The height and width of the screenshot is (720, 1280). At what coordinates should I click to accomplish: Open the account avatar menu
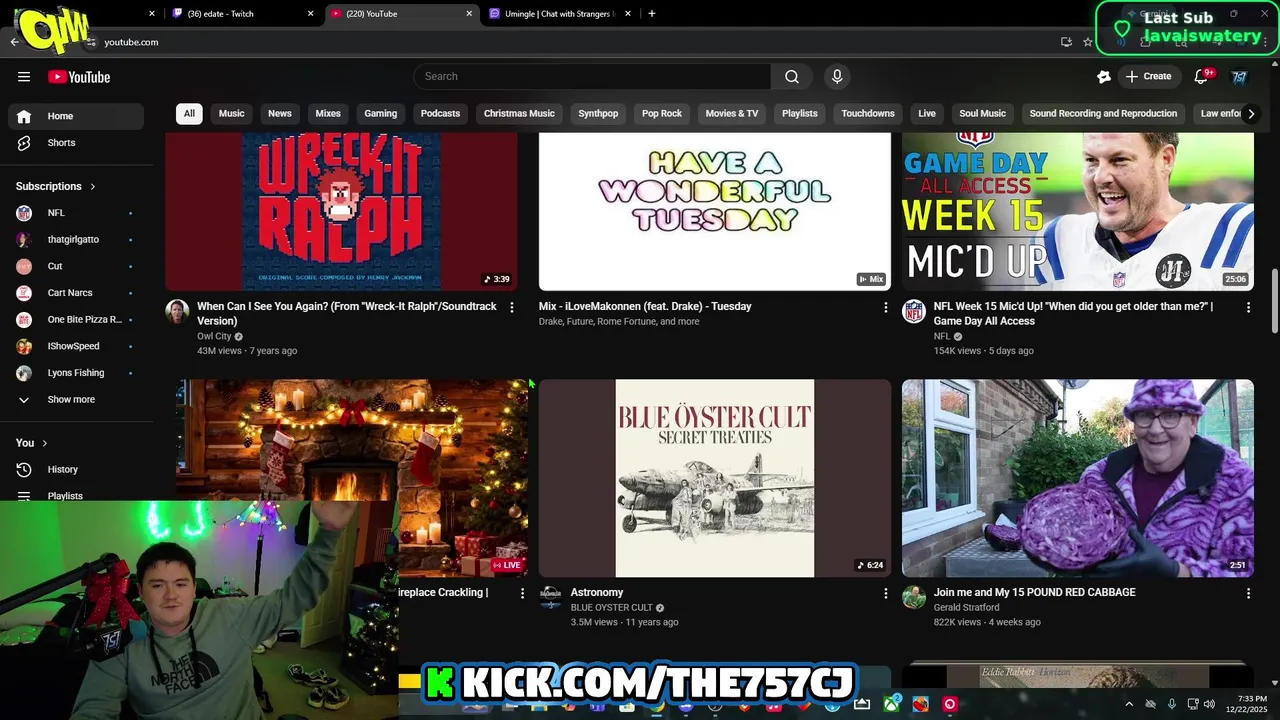coord(1239,77)
